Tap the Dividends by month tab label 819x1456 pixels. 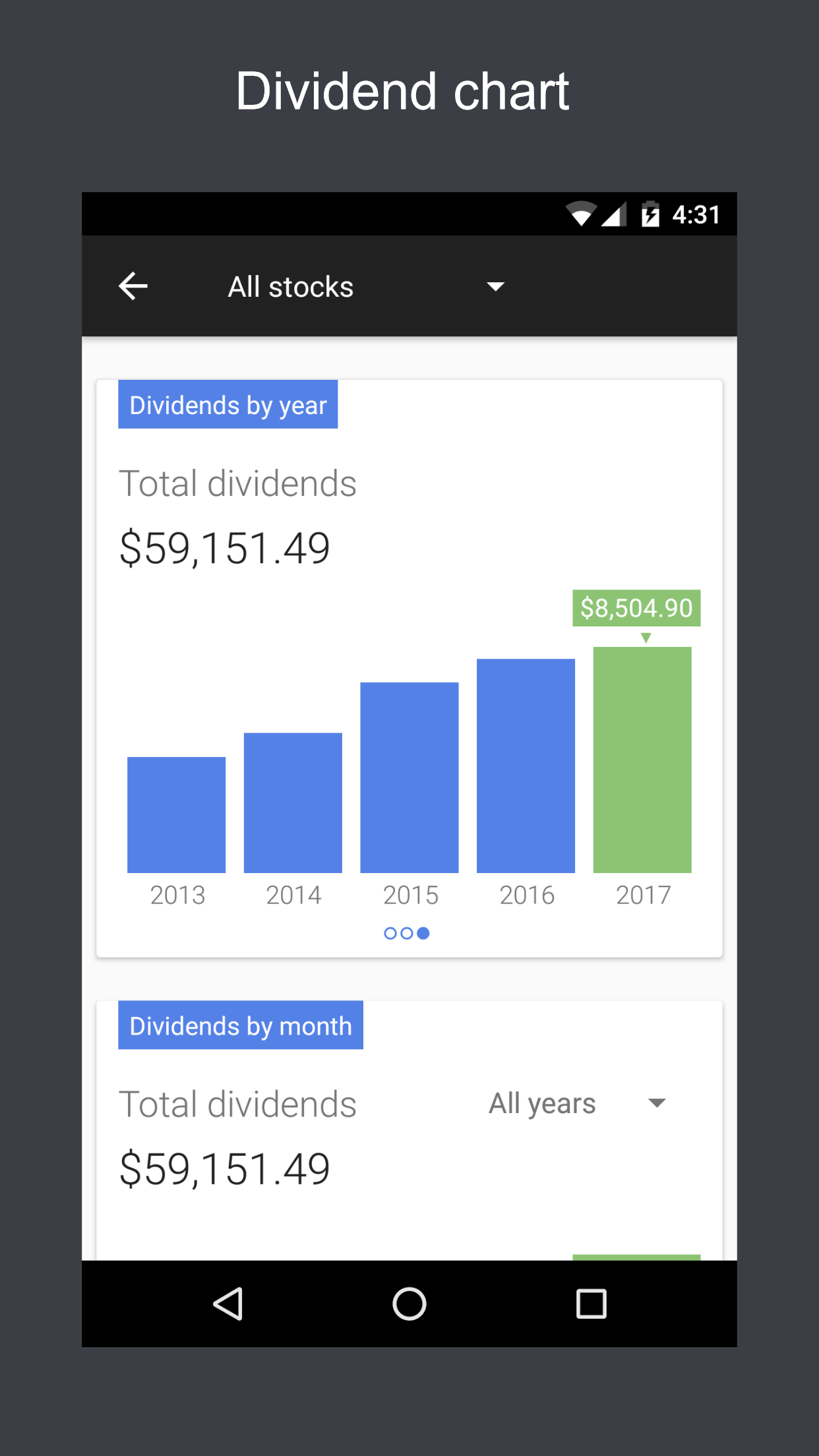pos(241,1025)
